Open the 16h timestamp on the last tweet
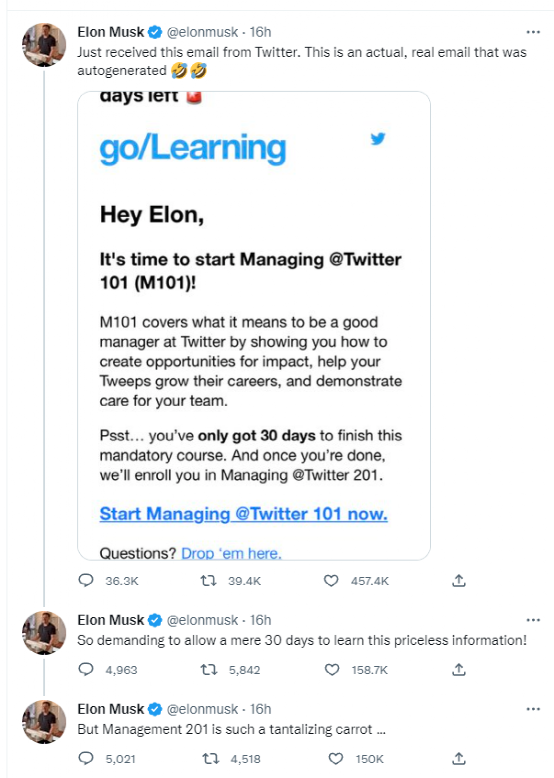Viewport: 554px width, 778px height. tap(260, 709)
